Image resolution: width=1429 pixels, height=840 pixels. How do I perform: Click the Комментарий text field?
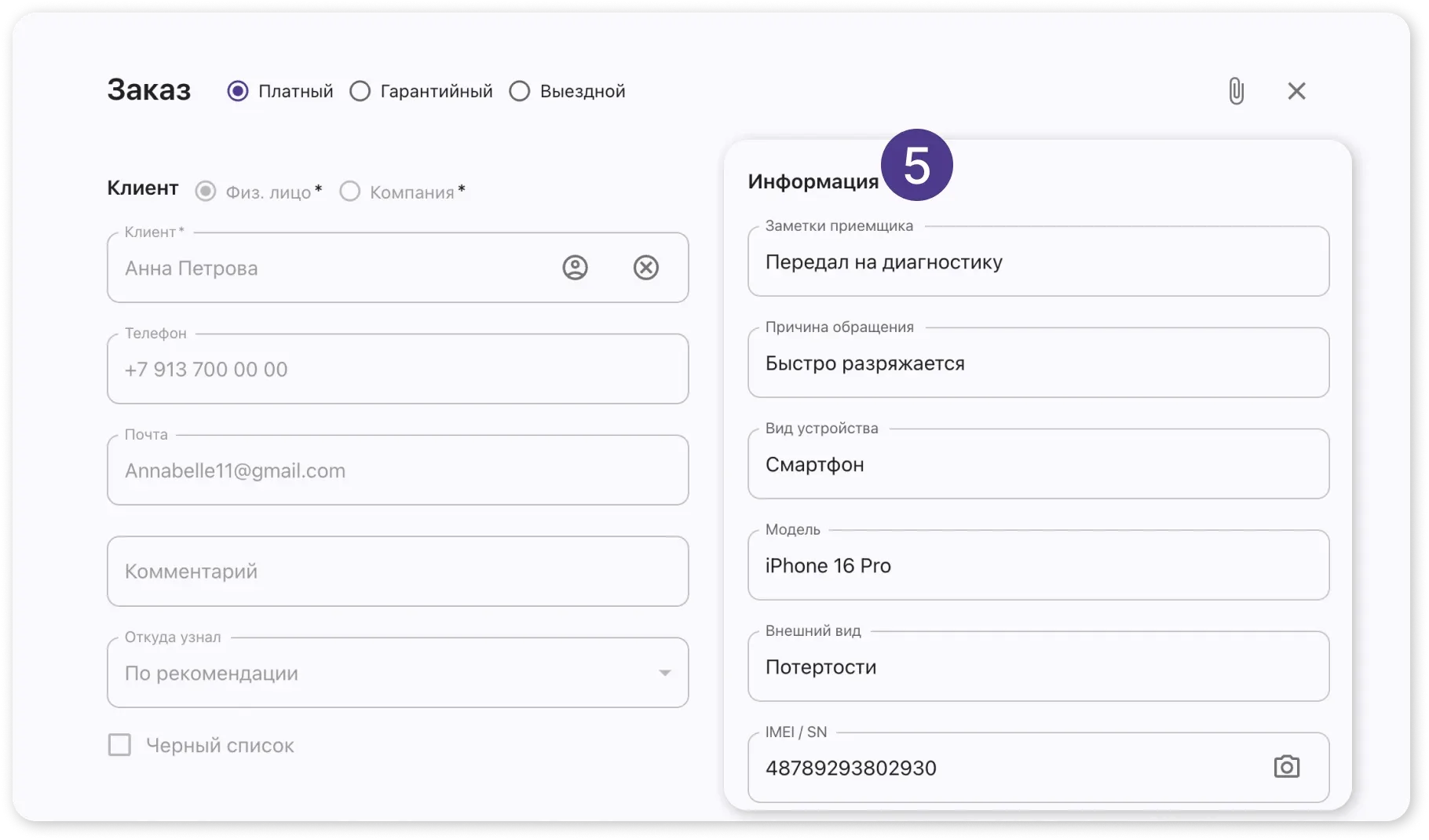(x=393, y=571)
